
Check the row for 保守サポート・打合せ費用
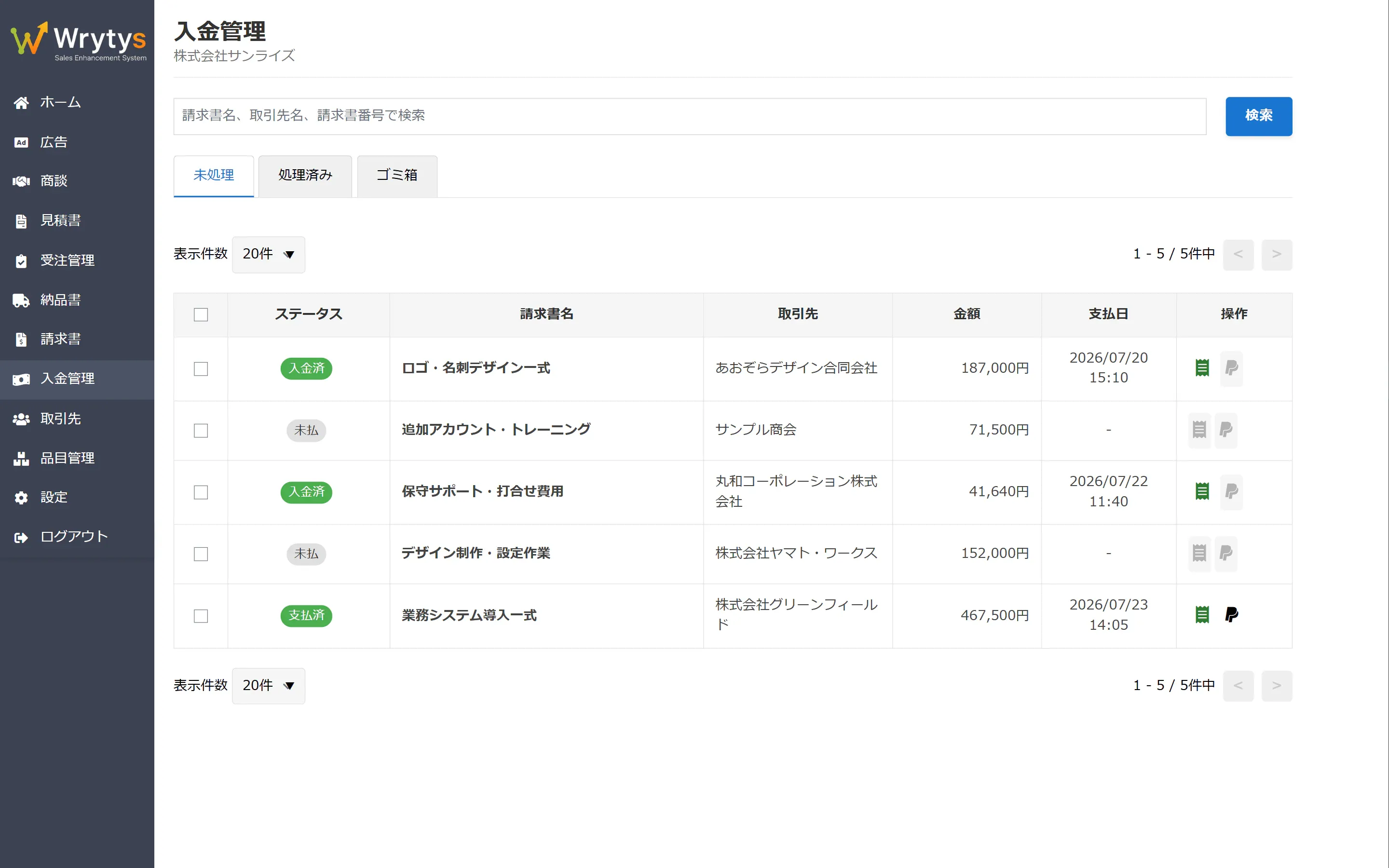pyautogui.click(x=201, y=492)
